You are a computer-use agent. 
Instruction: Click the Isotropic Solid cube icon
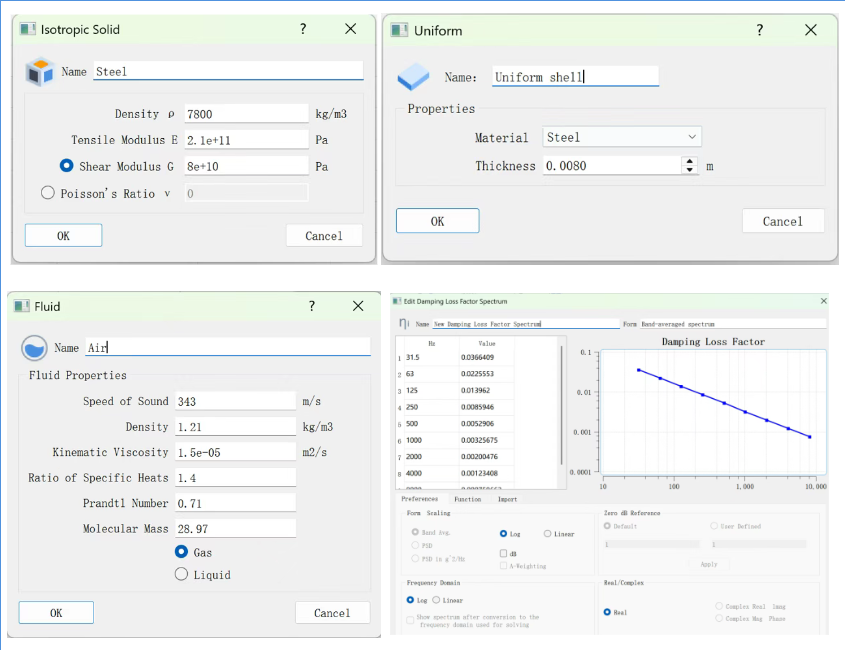[x=40, y=73]
